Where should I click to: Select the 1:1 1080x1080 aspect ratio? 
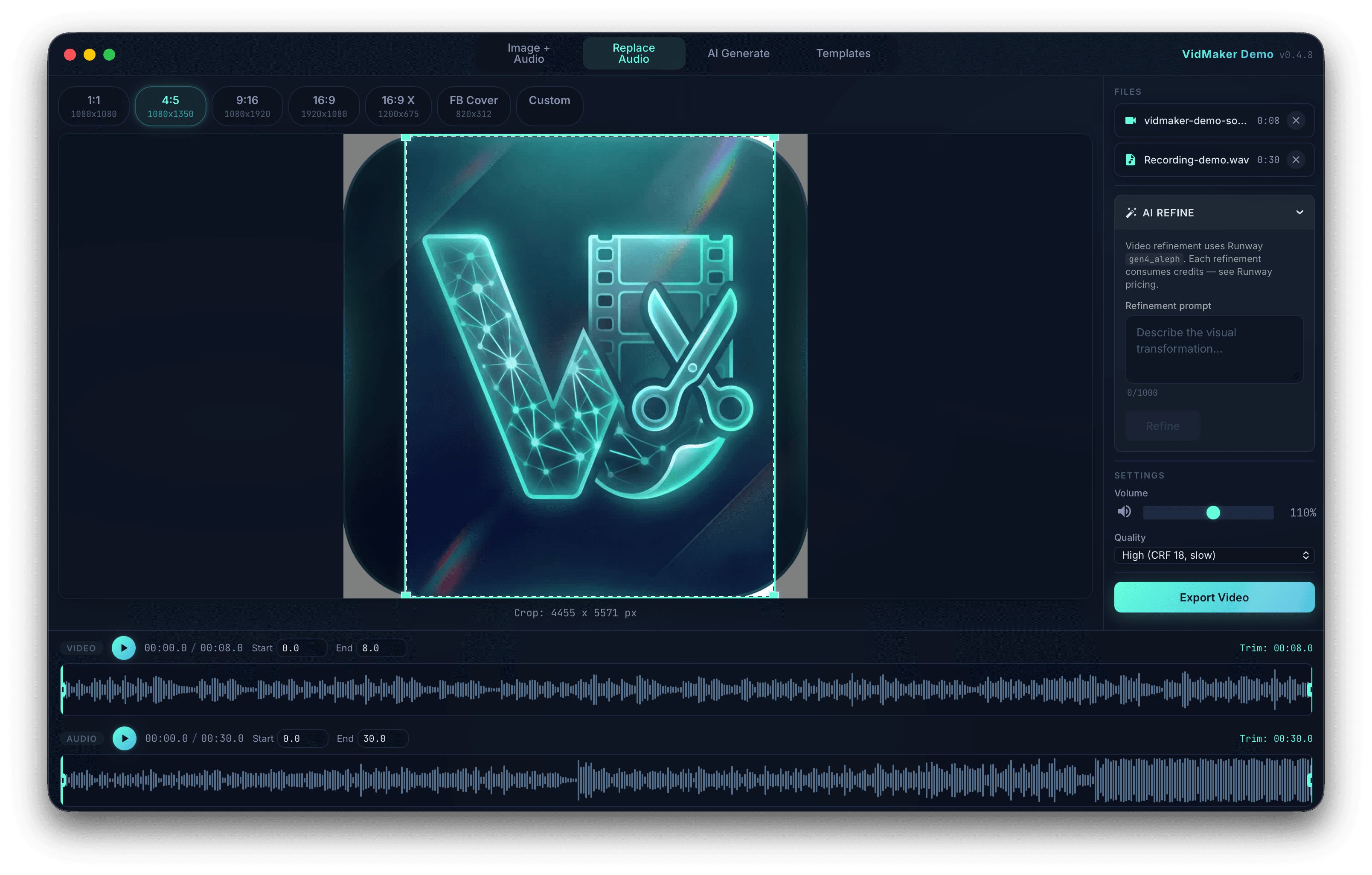93,106
